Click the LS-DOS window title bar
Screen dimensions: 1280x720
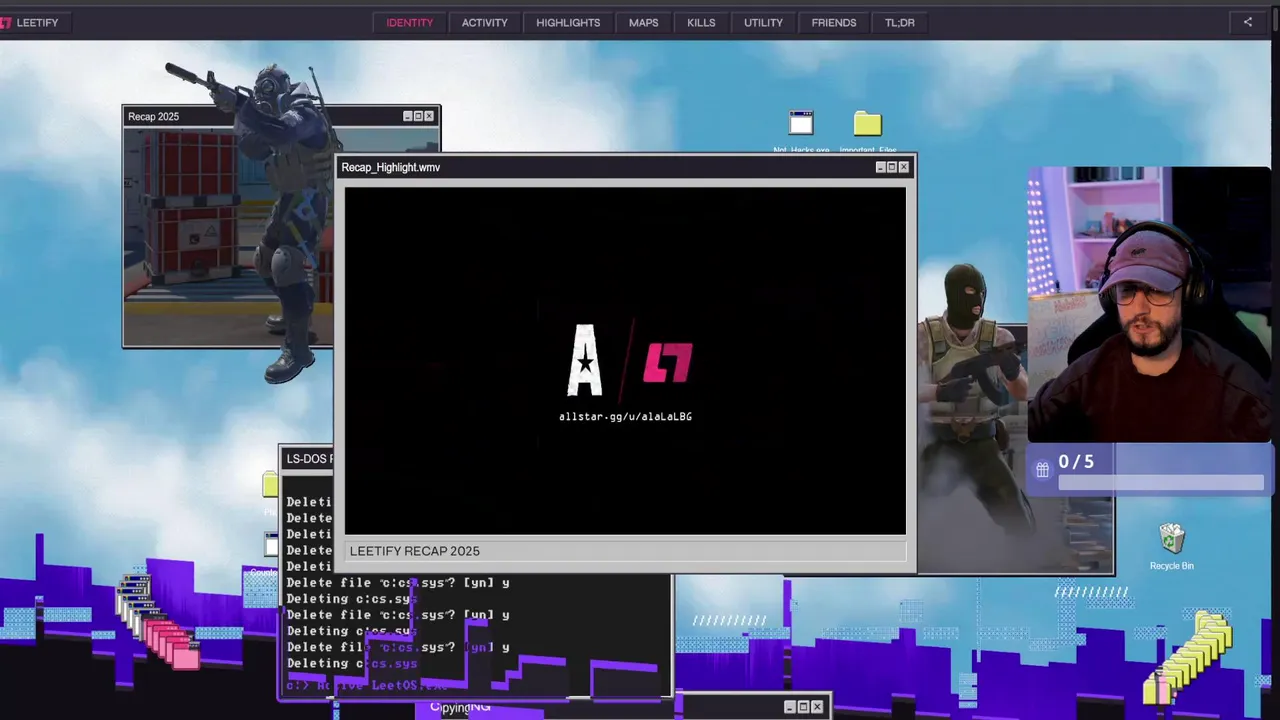308,459
